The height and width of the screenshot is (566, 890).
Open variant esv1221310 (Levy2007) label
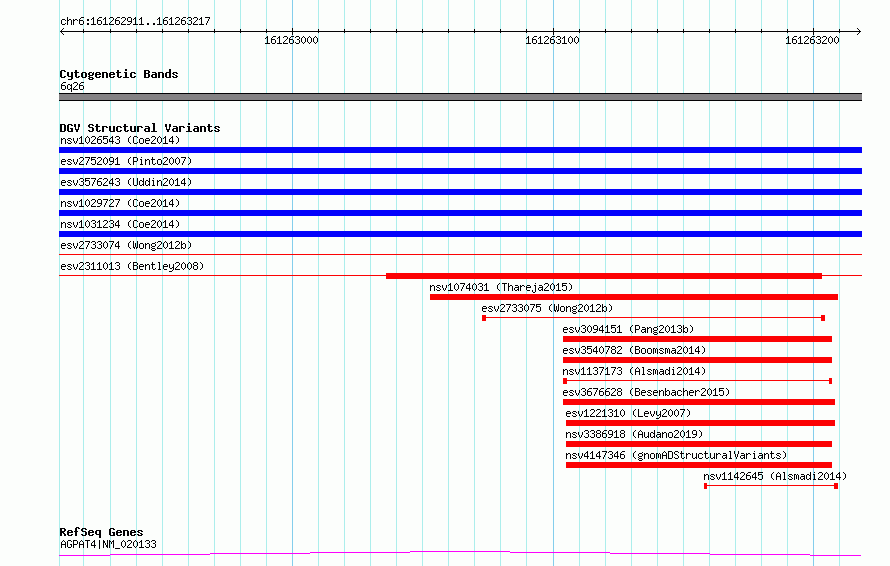click(x=628, y=413)
